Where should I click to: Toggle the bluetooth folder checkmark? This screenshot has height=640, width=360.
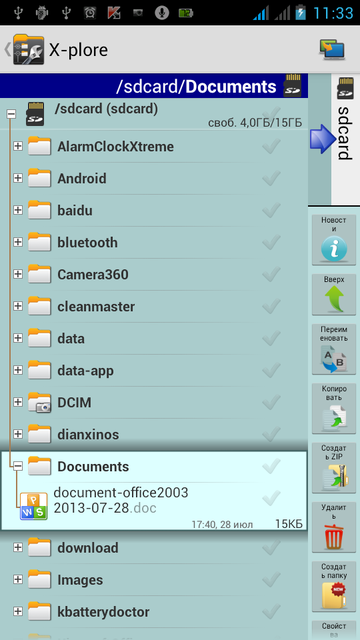[271, 242]
